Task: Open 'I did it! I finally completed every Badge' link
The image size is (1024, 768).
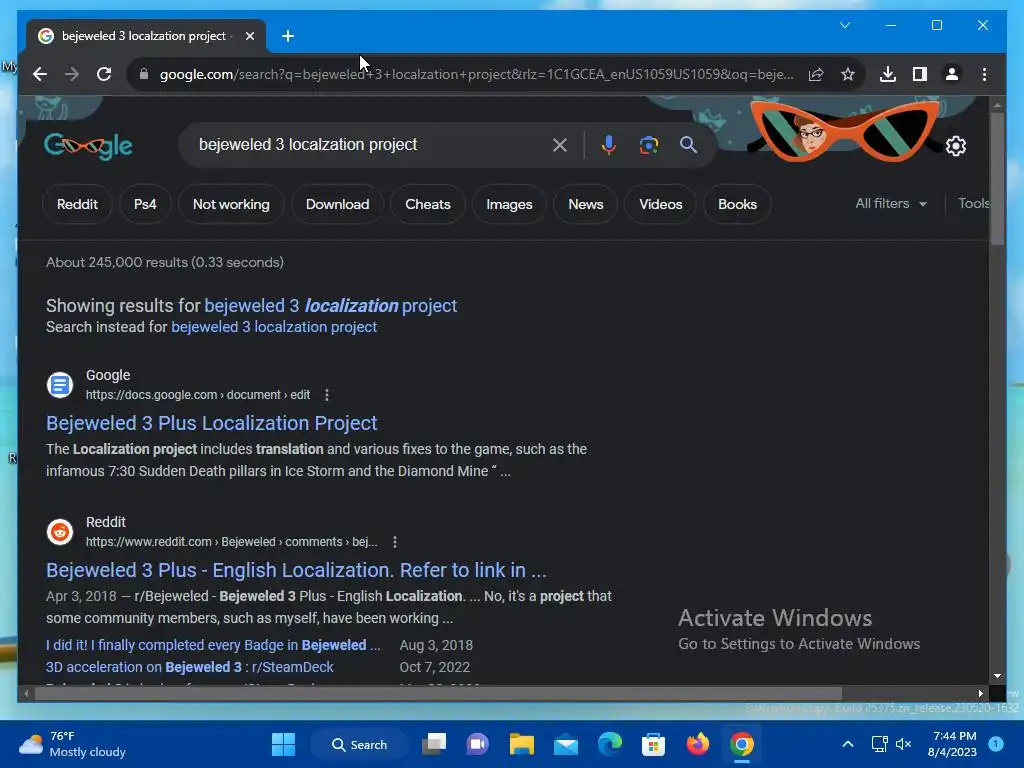Action: 213,645
